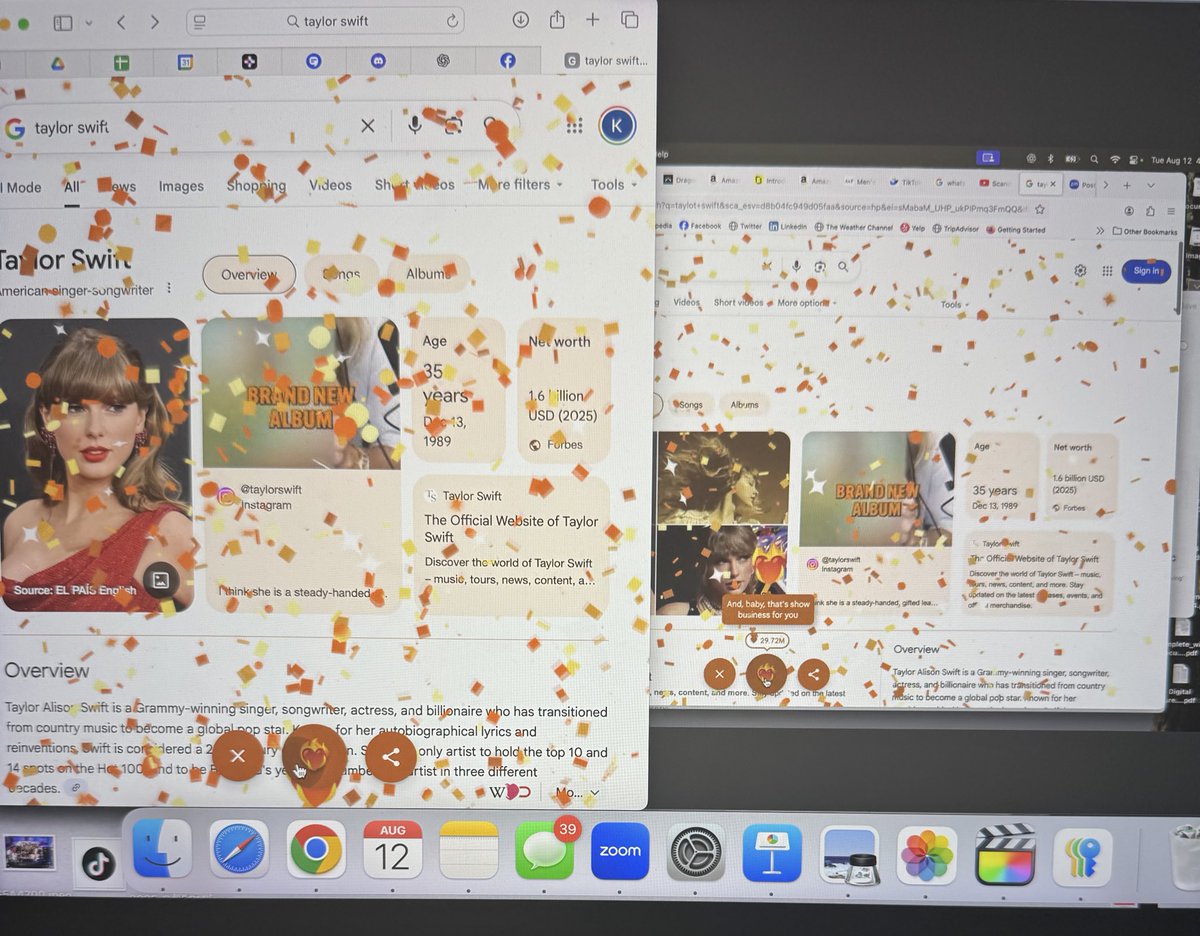Add a new Safari tab

(x=592, y=20)
